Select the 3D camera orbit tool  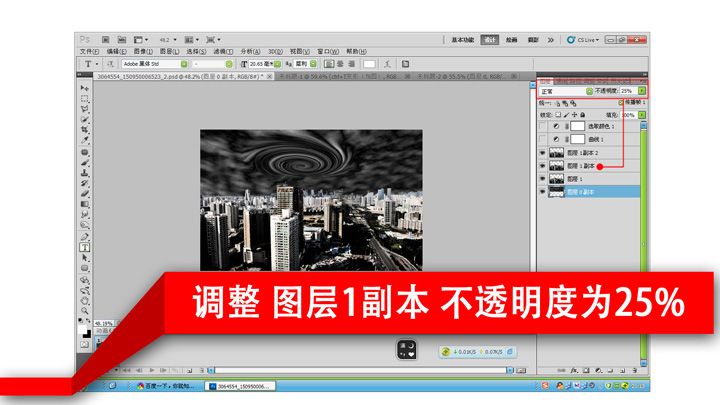click(84, 290)
